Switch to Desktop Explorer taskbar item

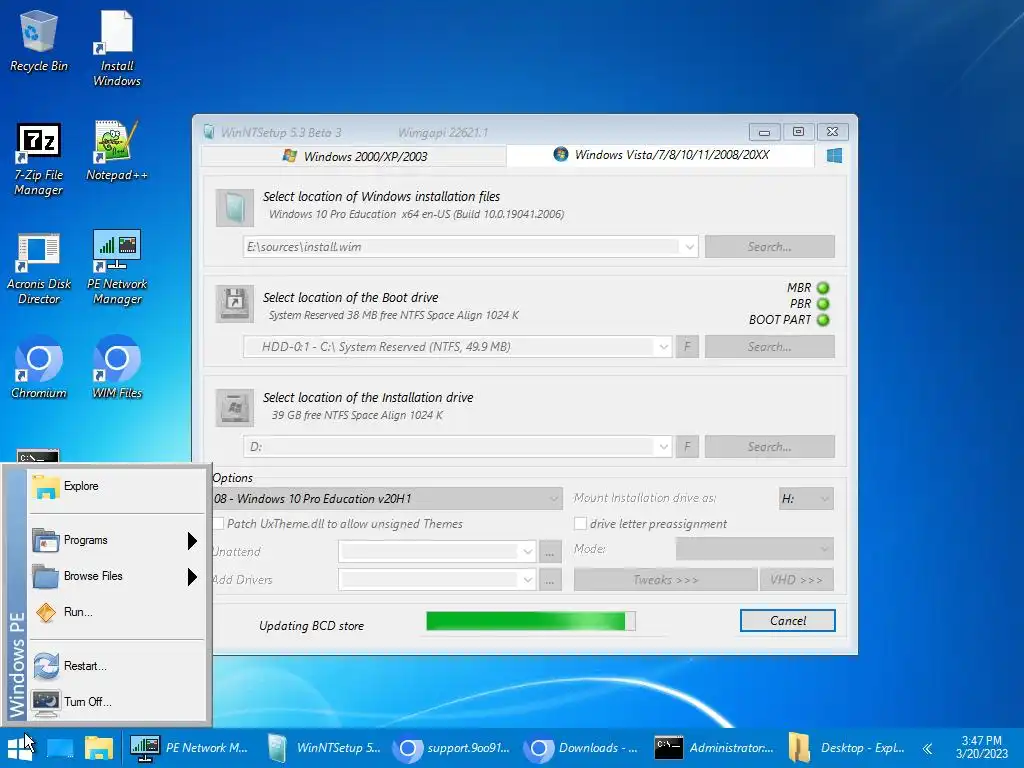tap(846, 748)
